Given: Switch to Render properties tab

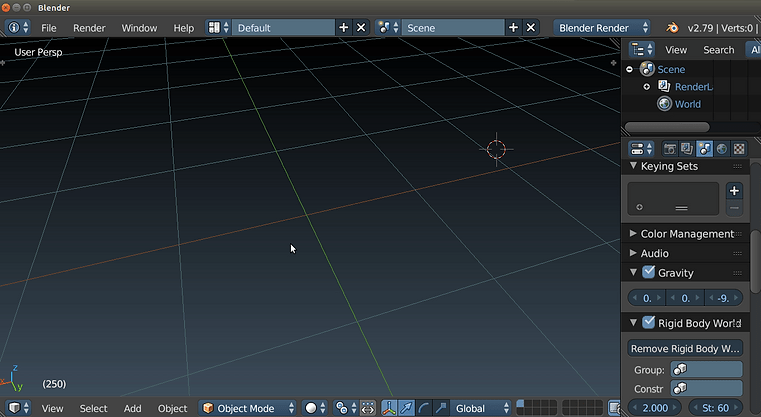Looking at the screenshot, I should point(670,149).
